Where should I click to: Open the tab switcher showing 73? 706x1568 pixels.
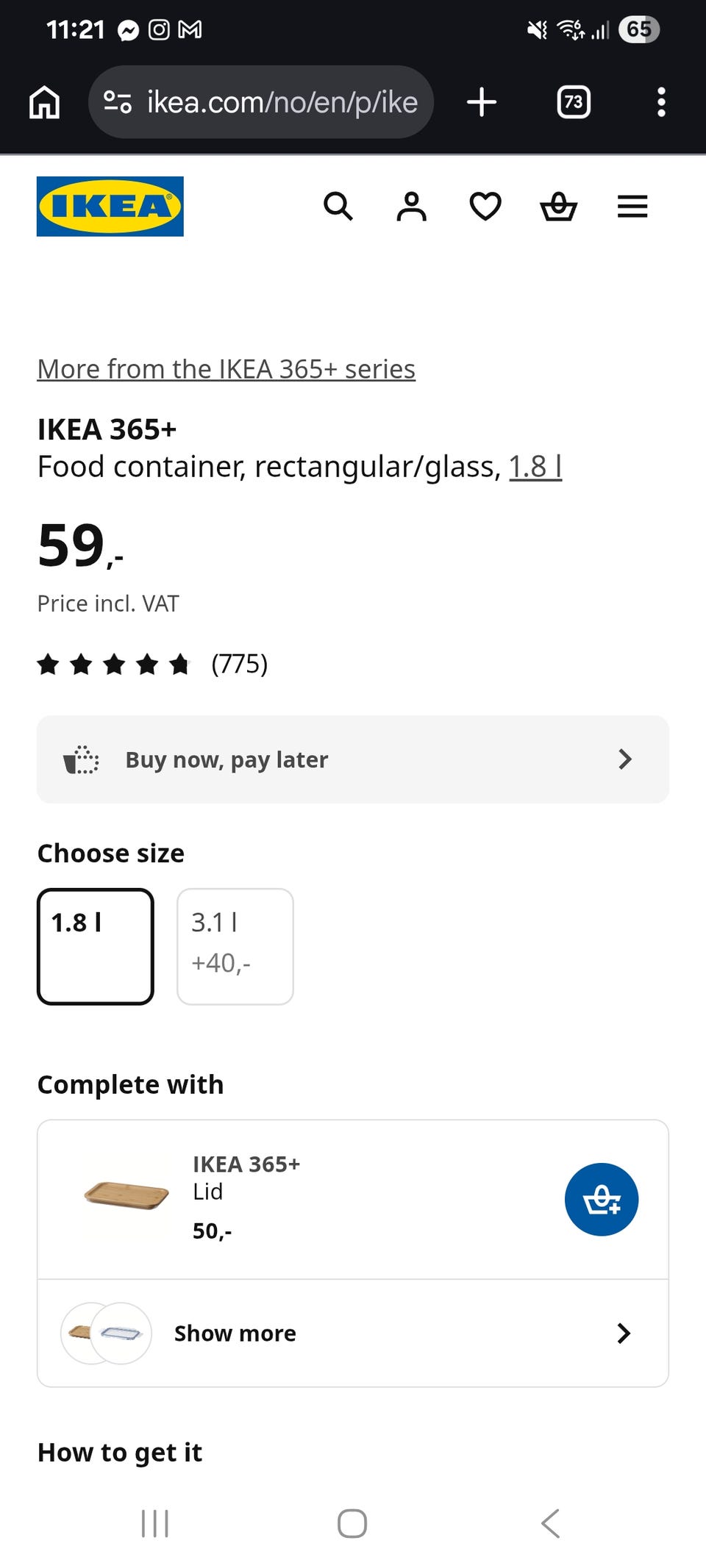tap(574, 102)
